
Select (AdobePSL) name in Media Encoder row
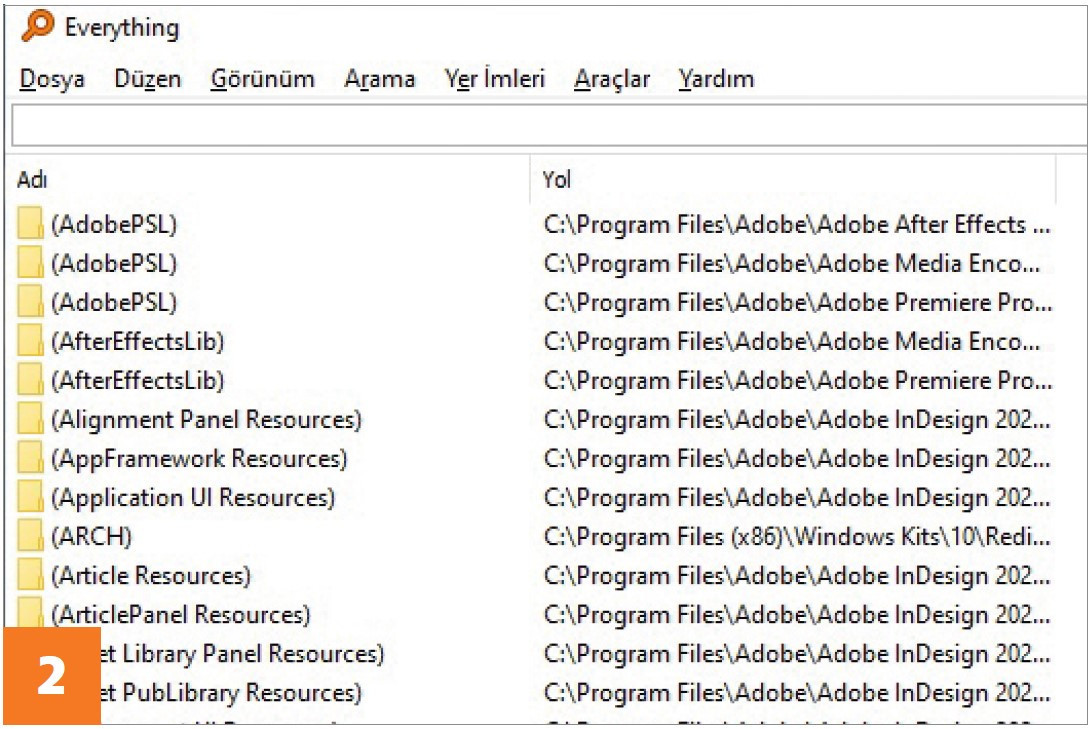point(114,263)
